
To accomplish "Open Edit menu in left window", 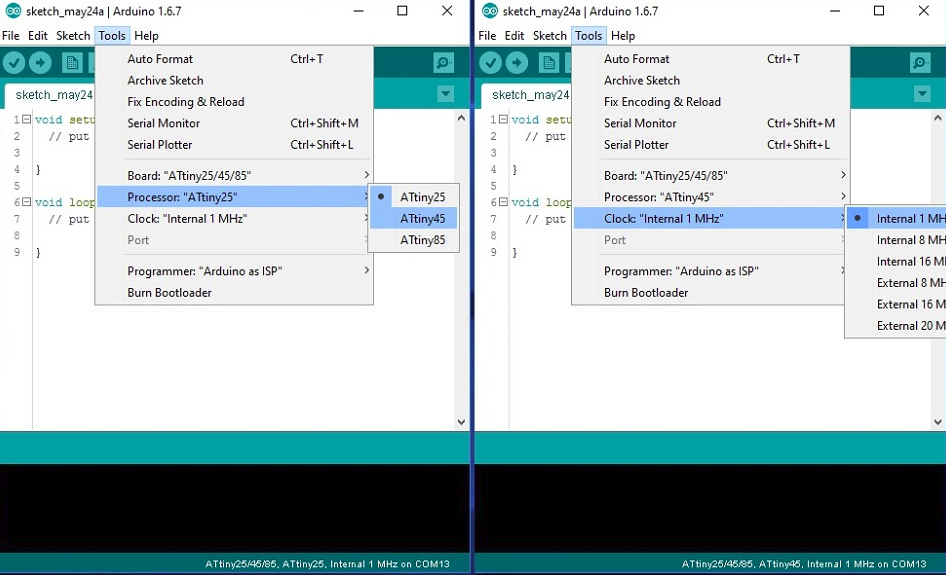I will point(37,36).
